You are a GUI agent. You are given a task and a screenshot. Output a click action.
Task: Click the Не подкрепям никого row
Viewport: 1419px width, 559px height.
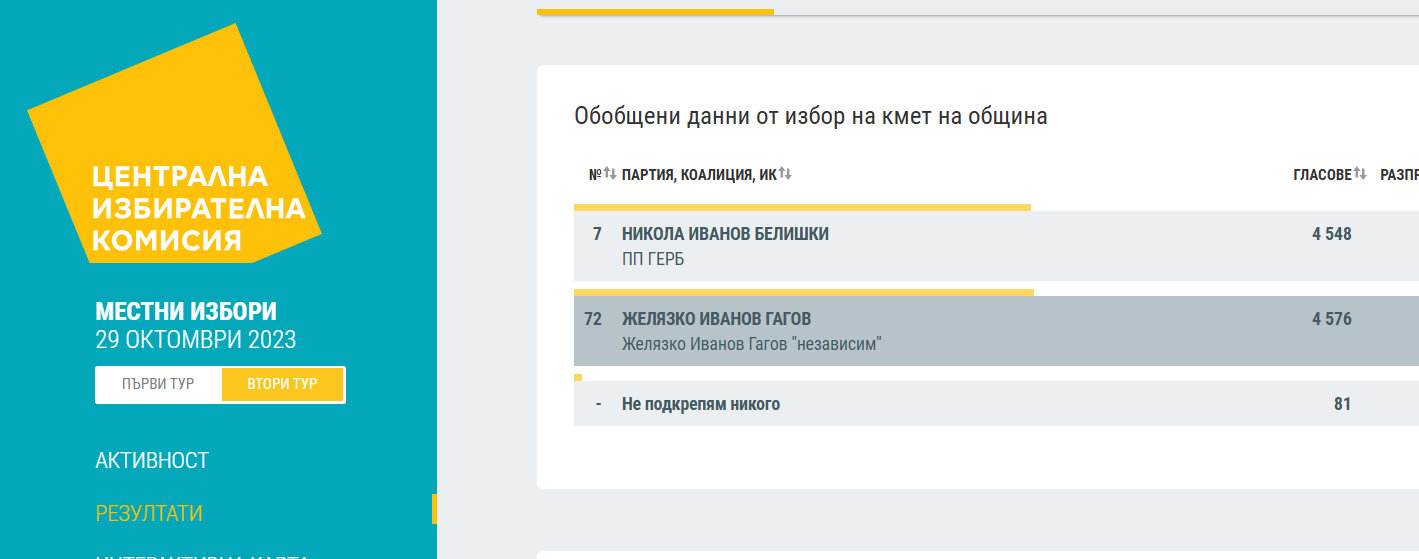(x=700, y=404)
